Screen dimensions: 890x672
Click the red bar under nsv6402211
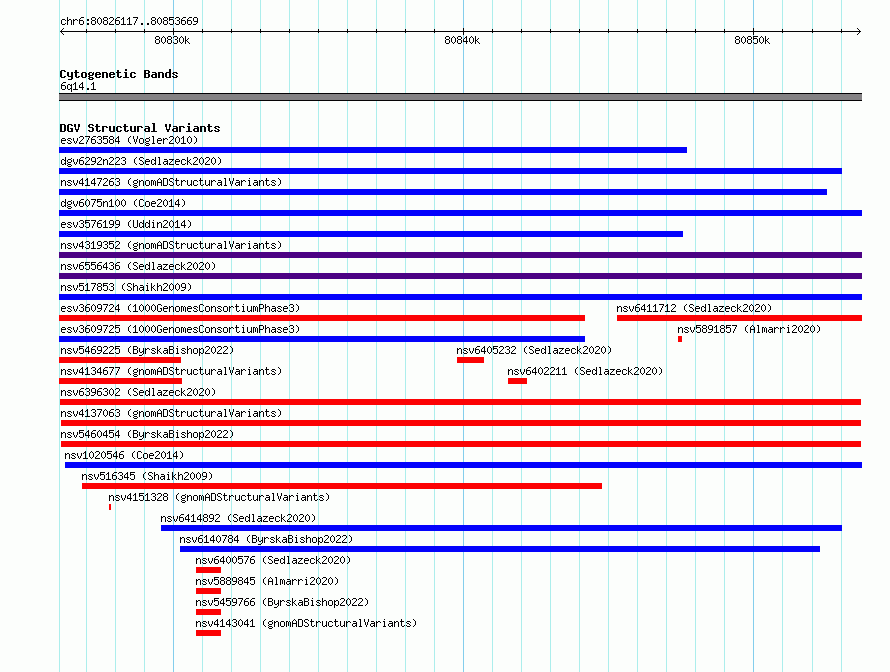[x=518, y=381]
